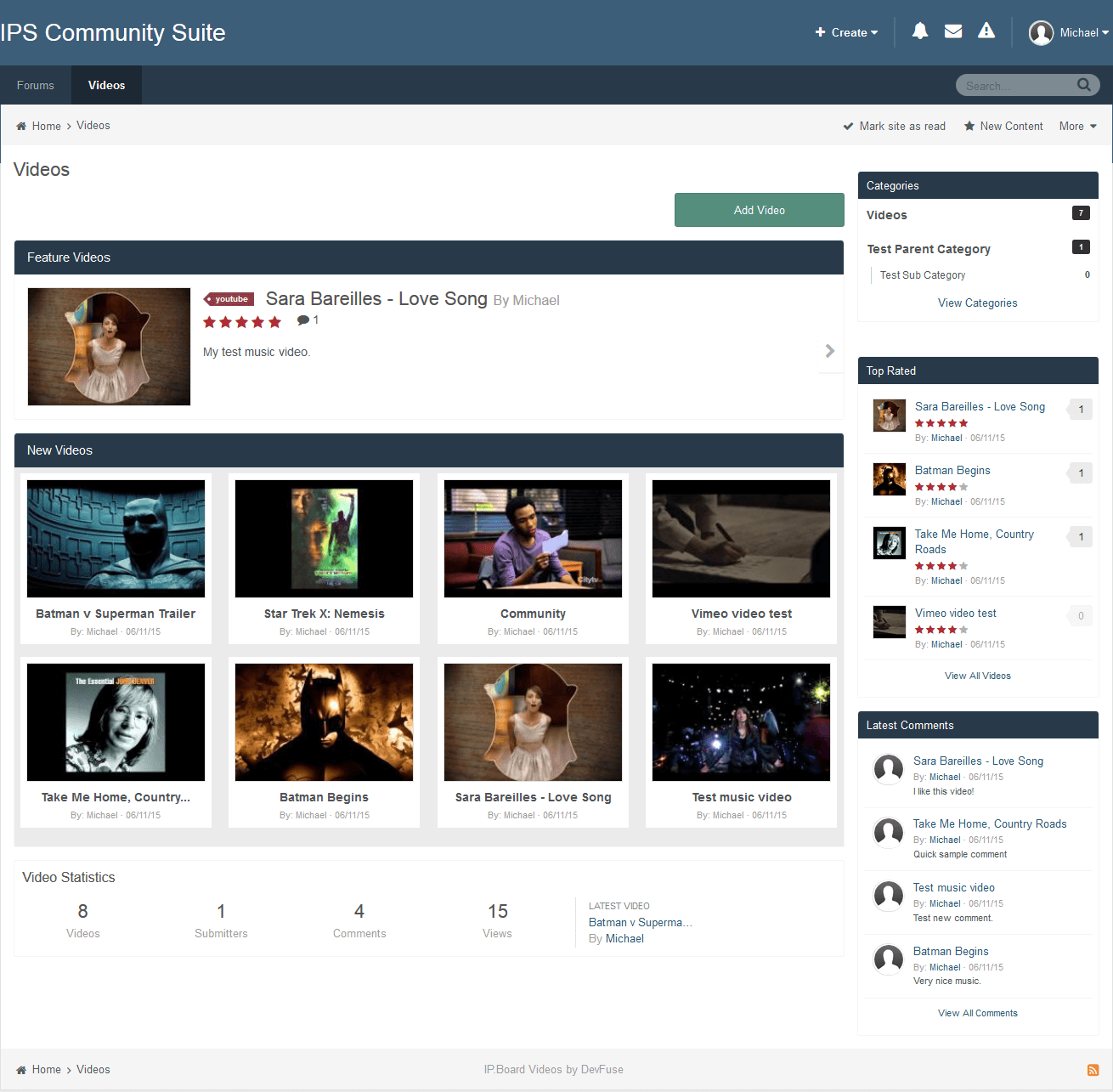Click the warning triangle reports icon
Image resolution: width=1113 pixels, height=1092 pixels.
click(x=986, y=31)
